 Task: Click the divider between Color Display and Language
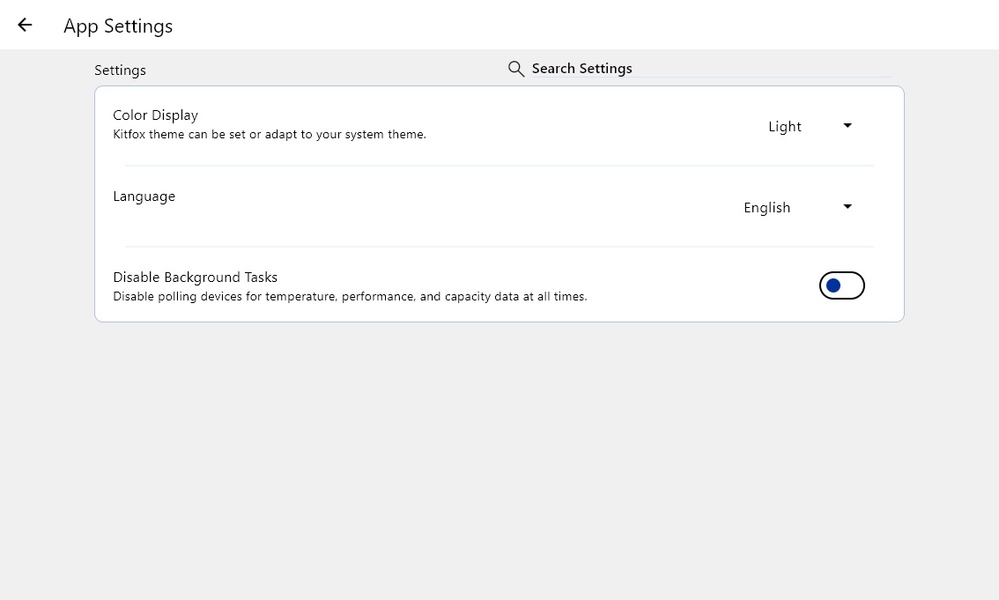pyautogui.click(x=499, y=165)
